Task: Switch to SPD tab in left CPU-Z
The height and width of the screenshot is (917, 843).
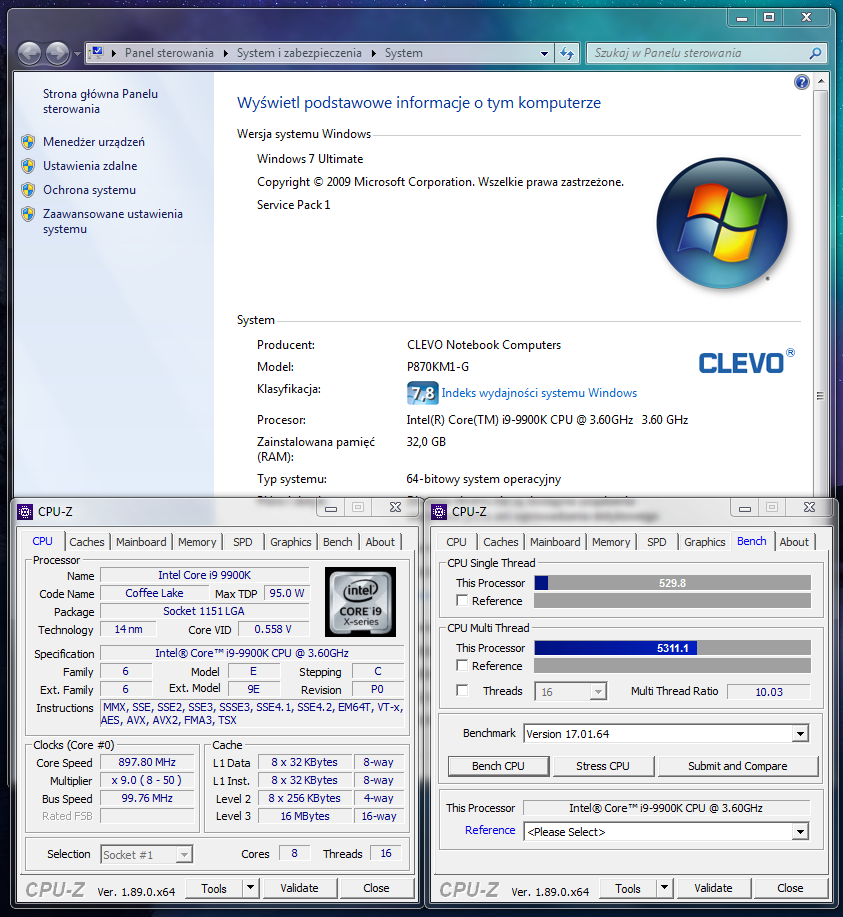Action: (243, 542)
